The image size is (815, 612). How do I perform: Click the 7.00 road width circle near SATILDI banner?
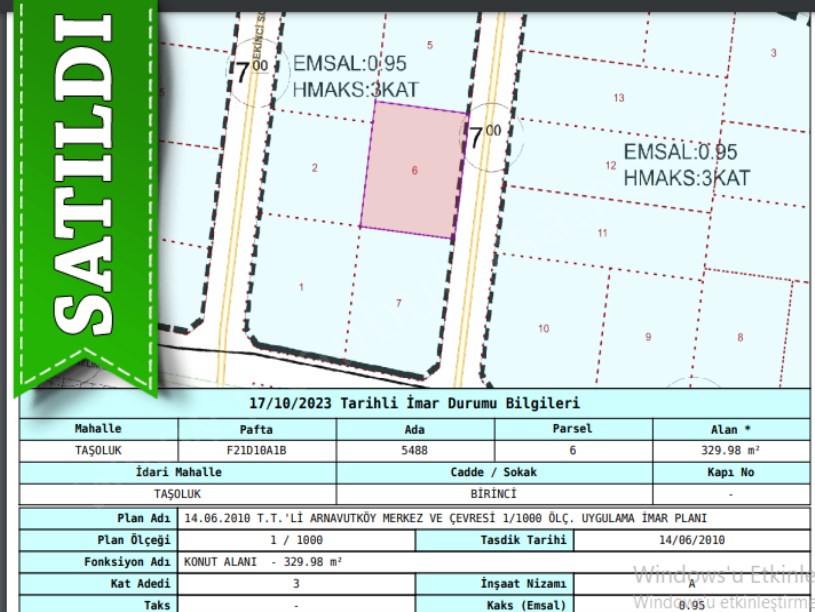click(x=252, y=71)
